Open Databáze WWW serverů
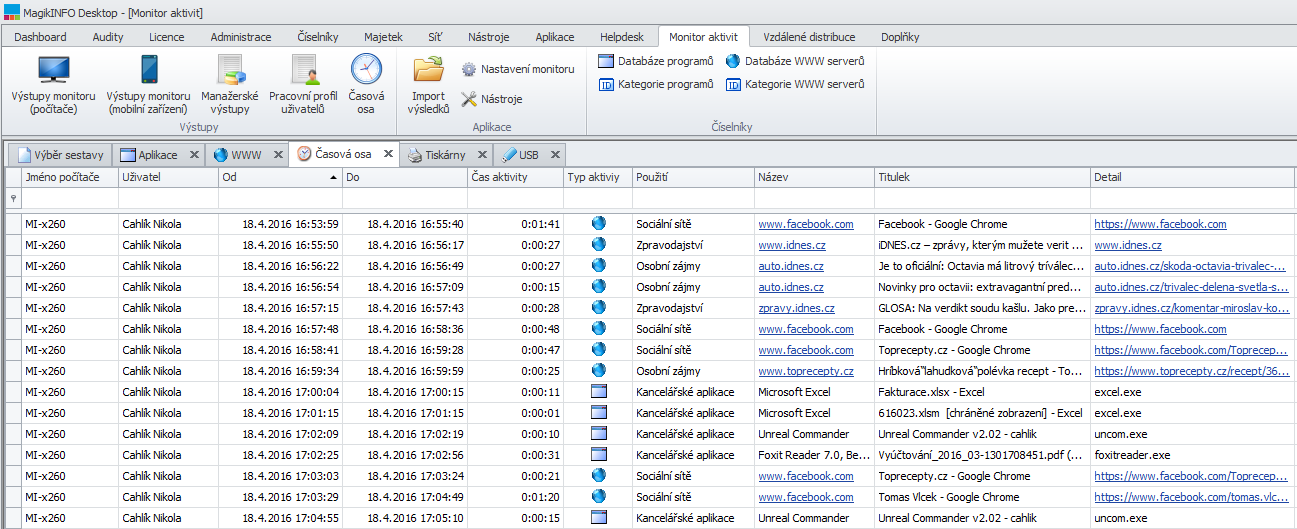This screenshot has width=1297, height=529. click(795, 61)
